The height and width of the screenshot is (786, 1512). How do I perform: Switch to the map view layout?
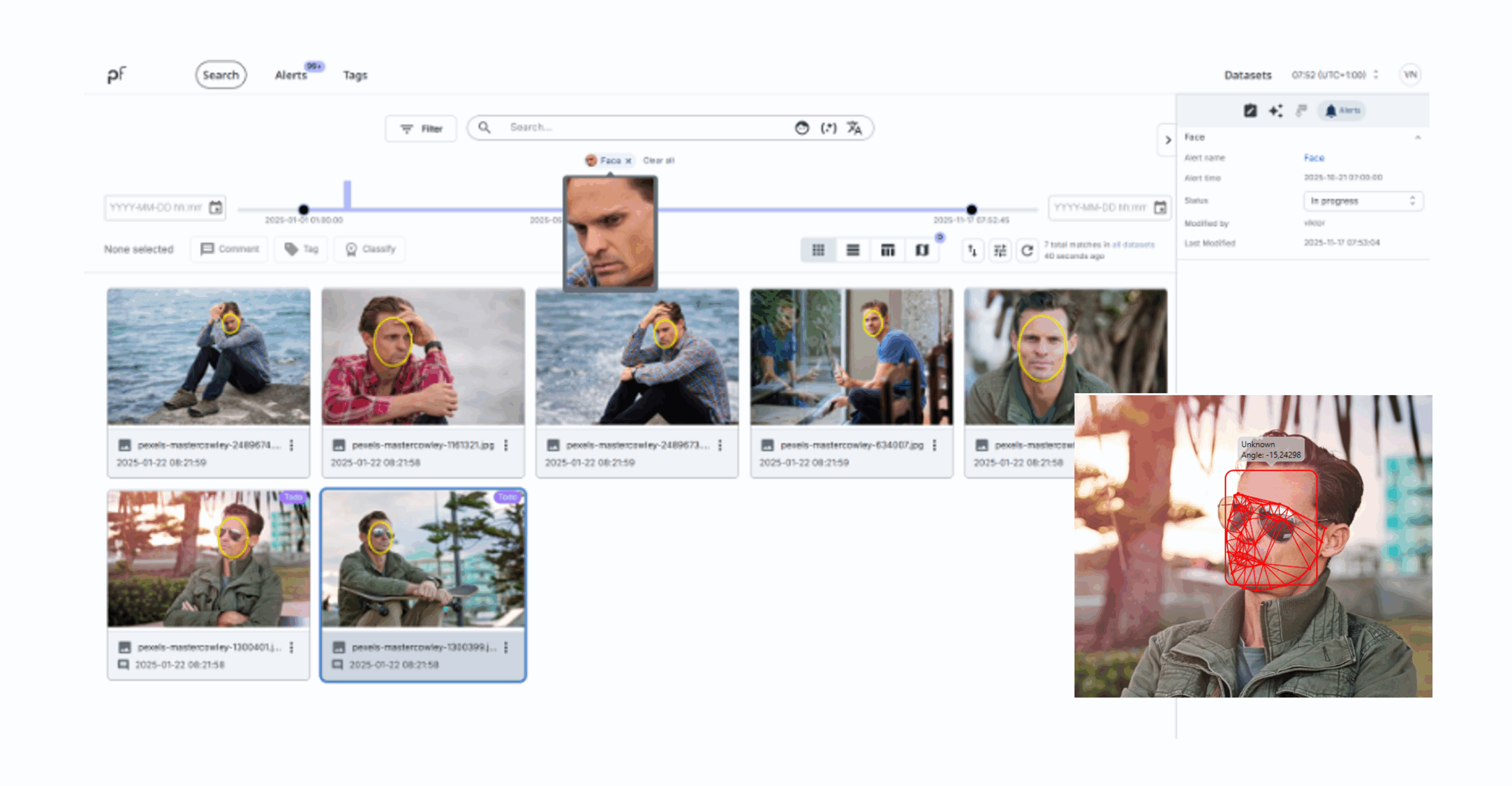click(x=922, y=250)
